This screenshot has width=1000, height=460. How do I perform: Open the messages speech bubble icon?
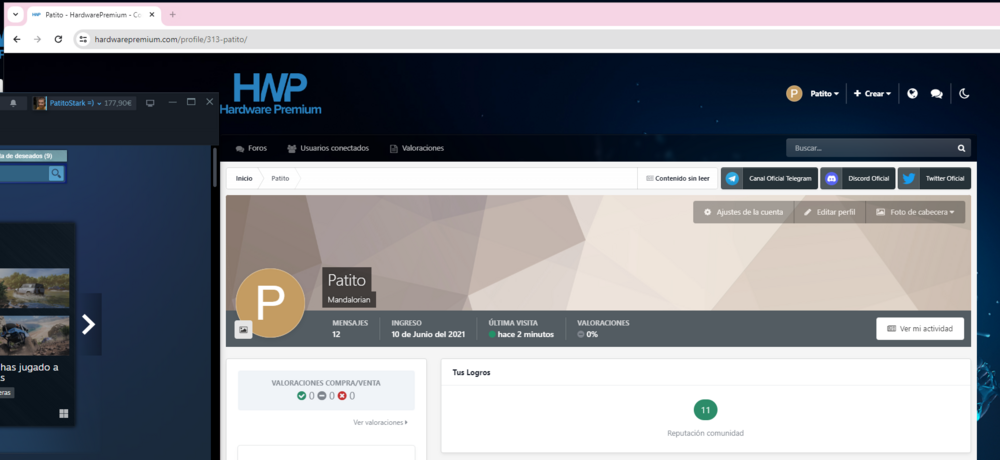(936, 94)
